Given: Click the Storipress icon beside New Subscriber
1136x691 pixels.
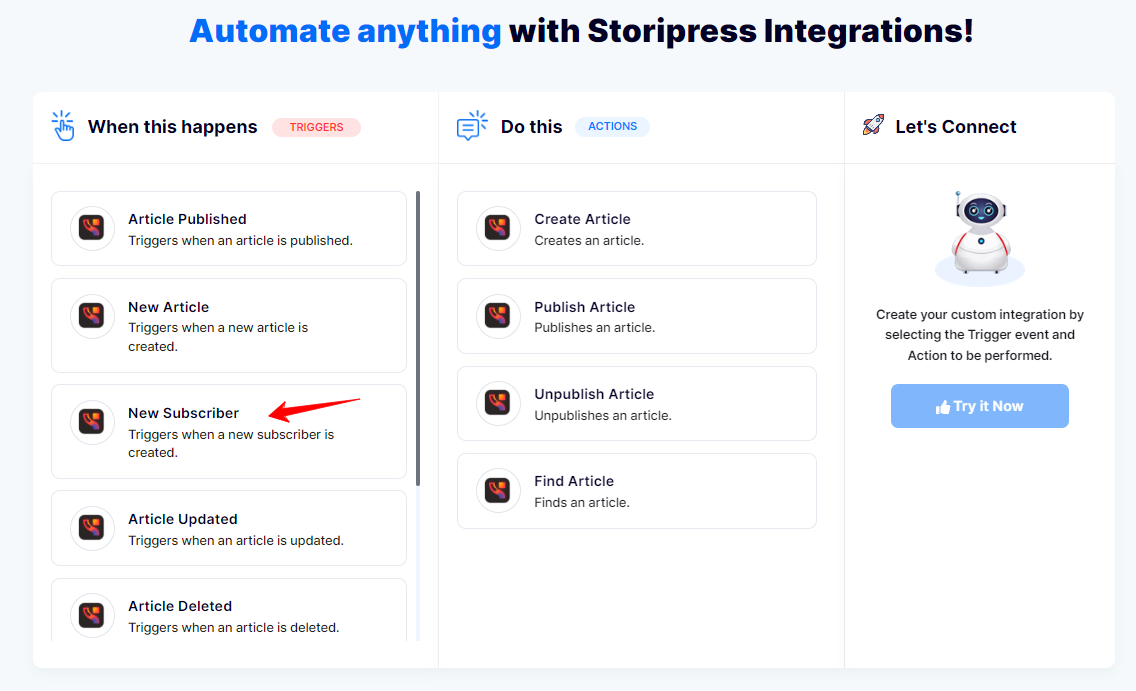Looking at the screenshot, I should [93, 423].
